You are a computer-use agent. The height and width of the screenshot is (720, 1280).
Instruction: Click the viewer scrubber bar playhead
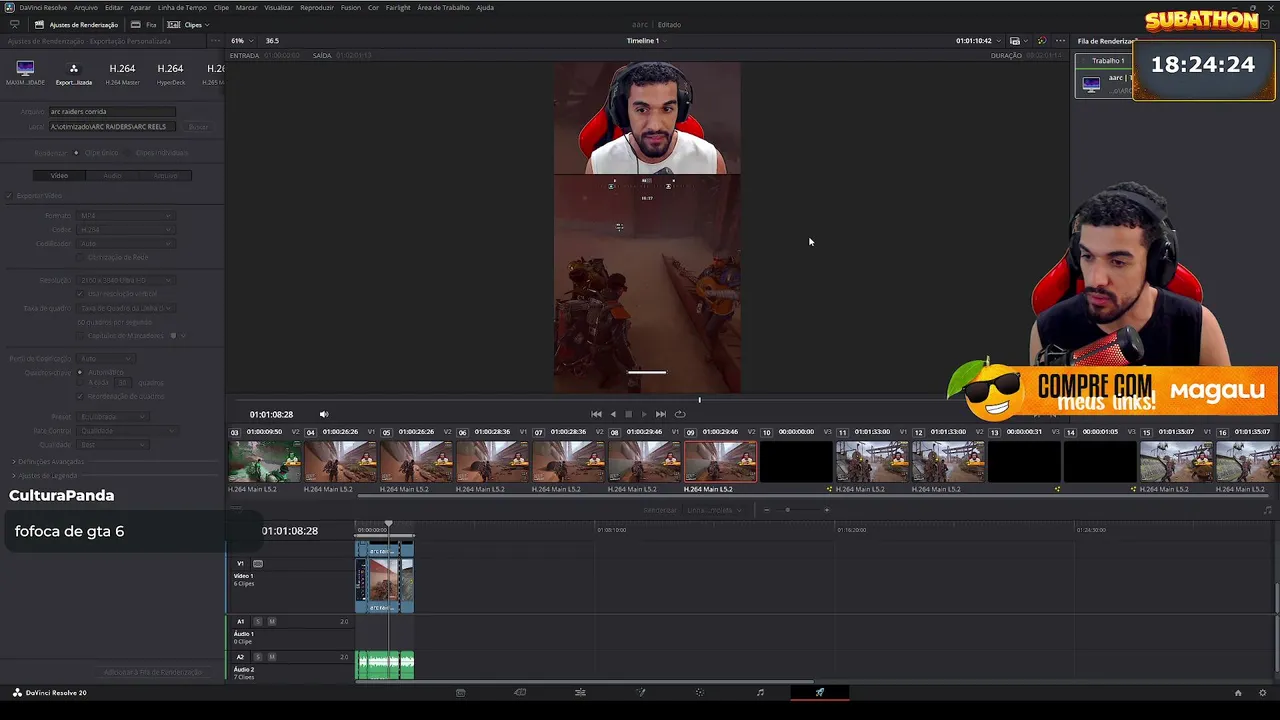pos(699,400)
